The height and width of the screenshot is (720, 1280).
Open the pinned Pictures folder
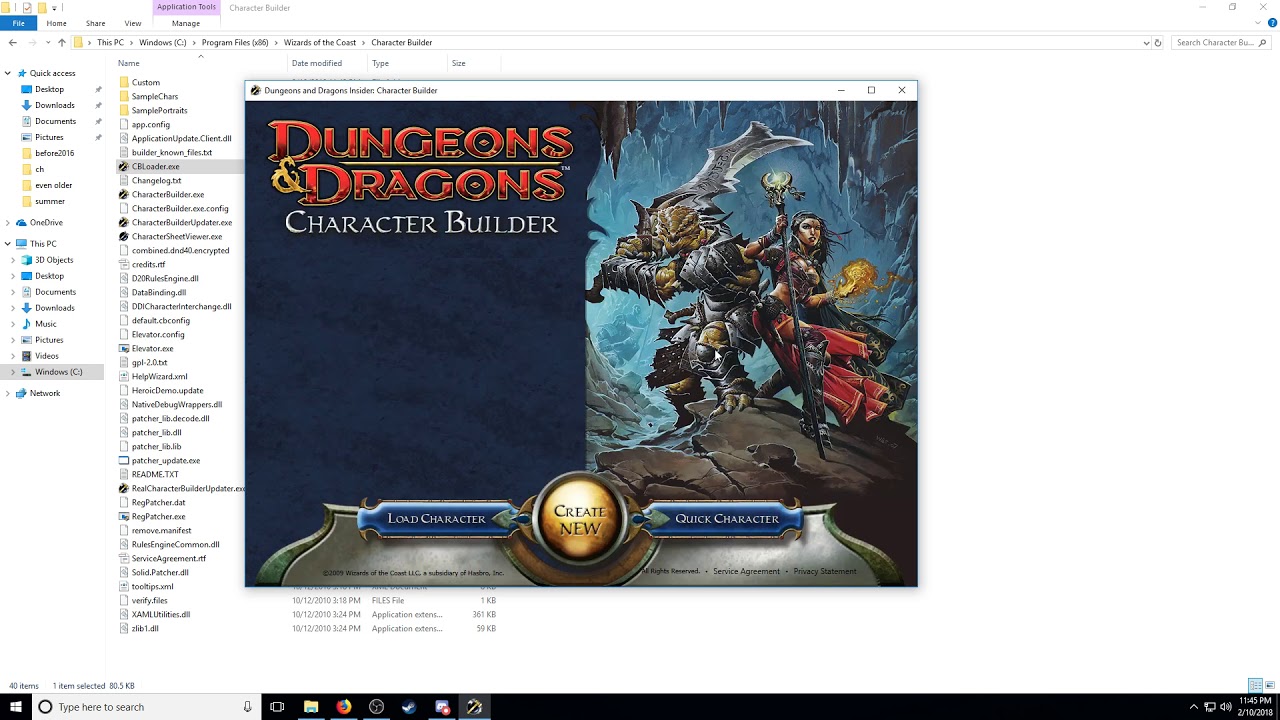[49, 137]
